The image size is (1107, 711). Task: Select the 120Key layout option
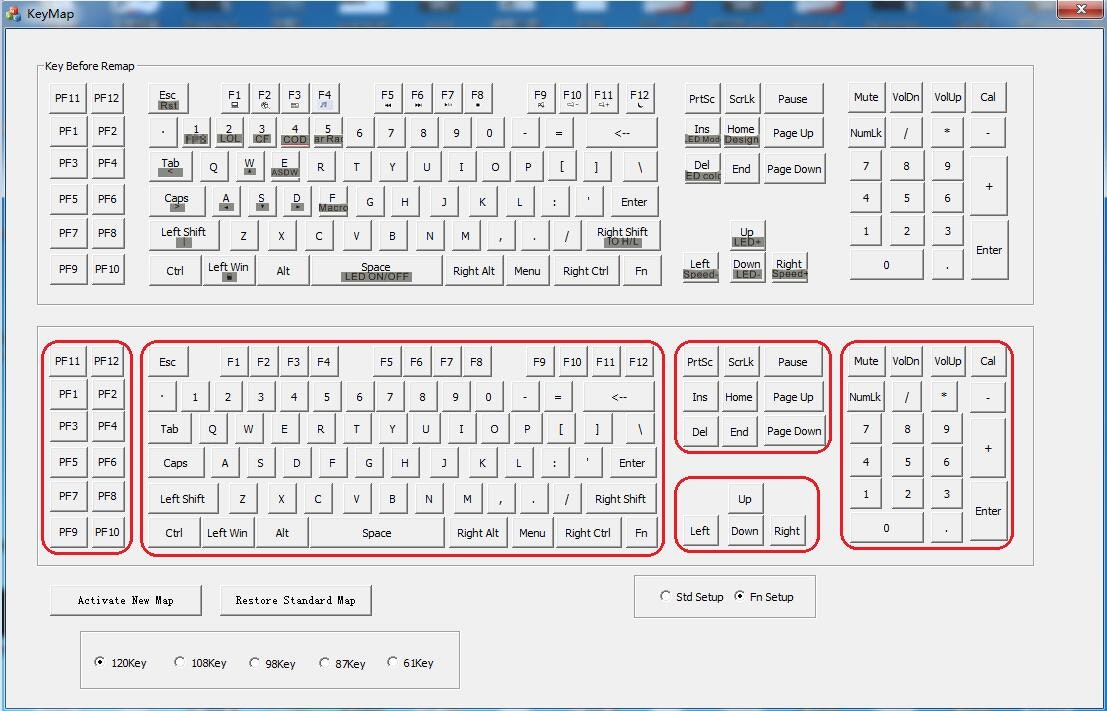(x=99, y=662)
